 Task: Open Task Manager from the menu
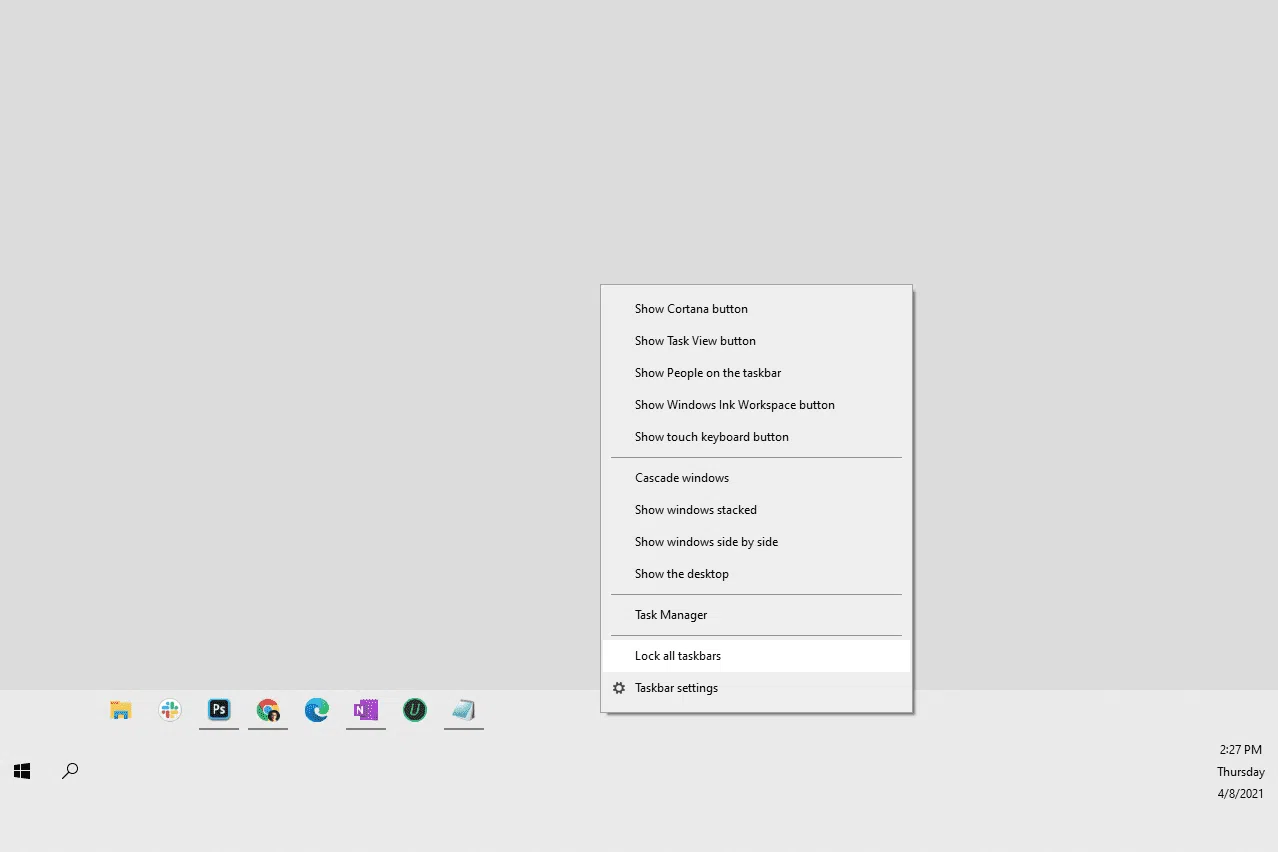click(x=671, y=615)
